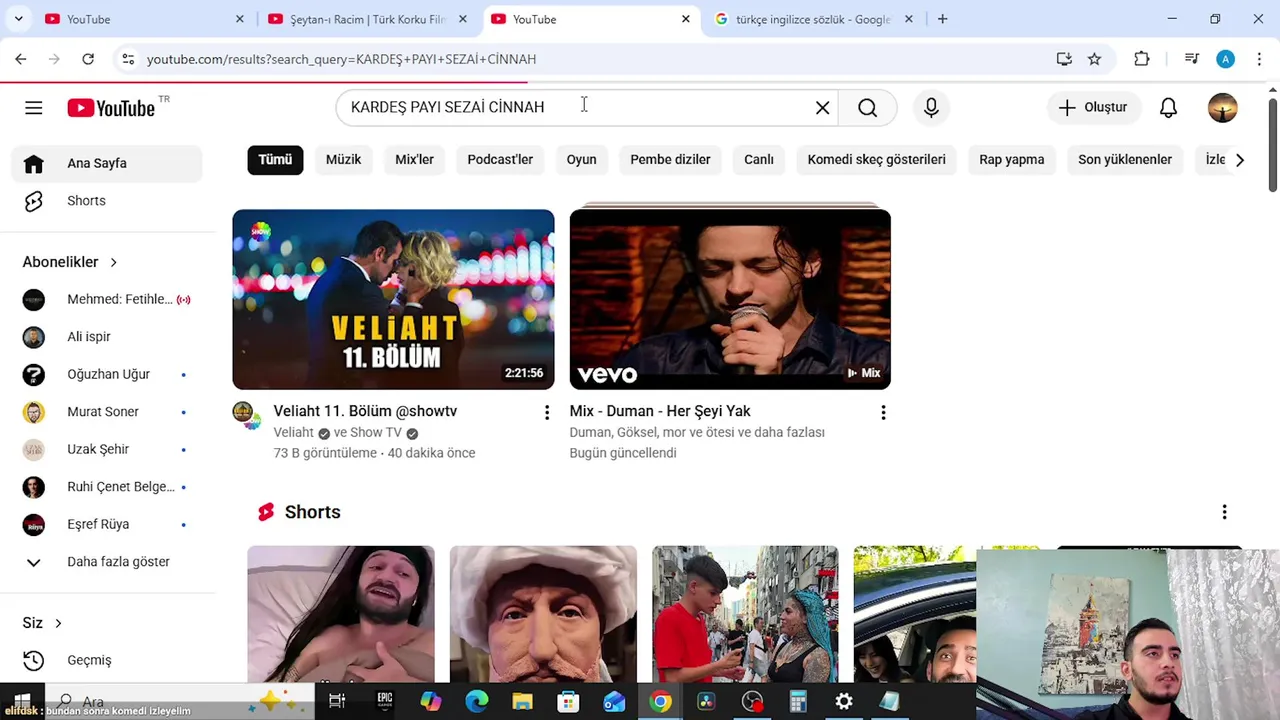Image resolution: width=1280 pixels, height=720 pixels.
Task: Switch to türkçe ingilizce sözlük tab
Action: pos(812,19)
